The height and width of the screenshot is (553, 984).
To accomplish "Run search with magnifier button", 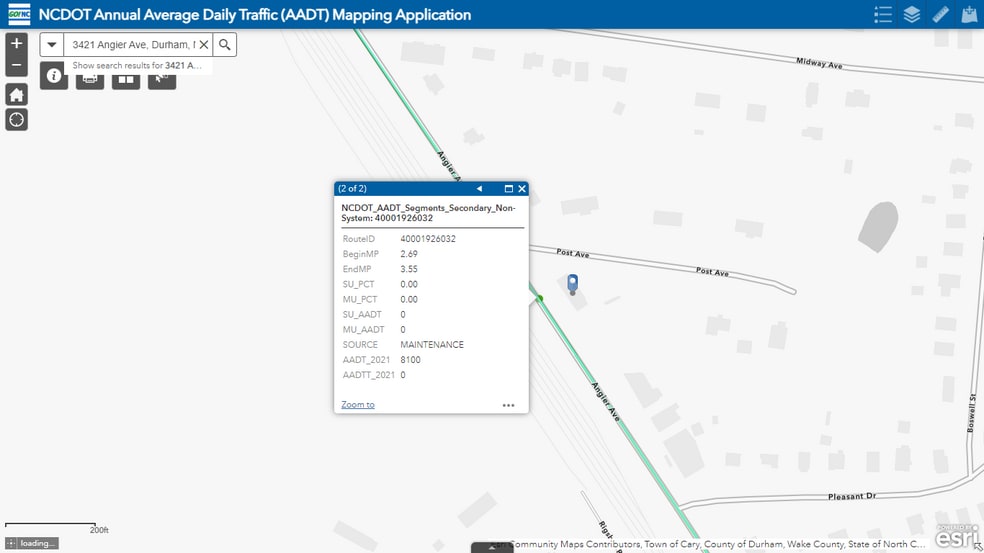I will coord(225,45).
